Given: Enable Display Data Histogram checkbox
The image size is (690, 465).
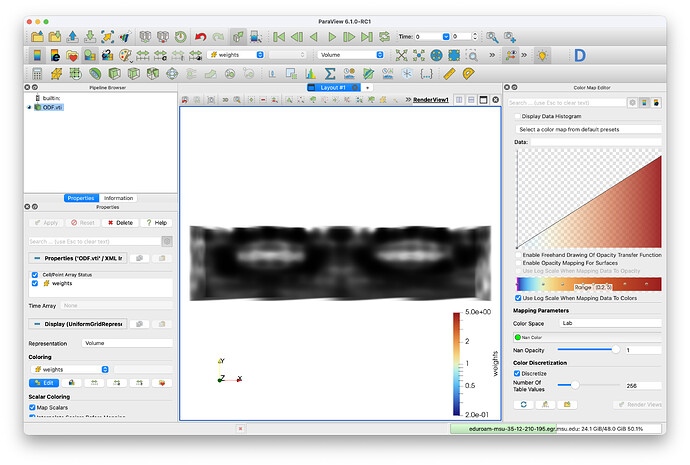Looking at the screenshot, I should [x=517, y=116].
